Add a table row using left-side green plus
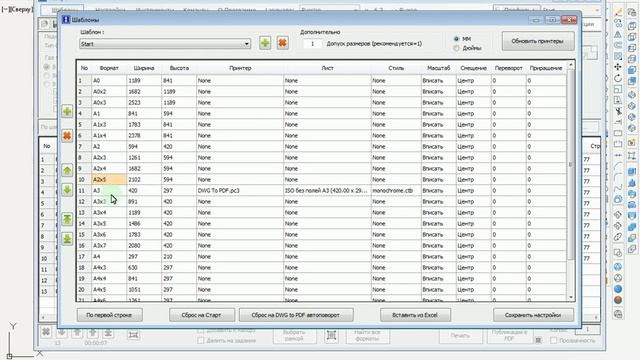 (x=67, y=111)
